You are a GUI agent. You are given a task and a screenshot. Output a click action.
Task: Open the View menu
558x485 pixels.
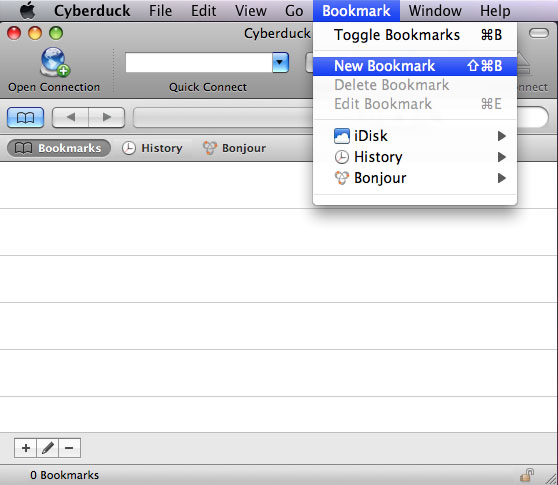coord(251,11)
